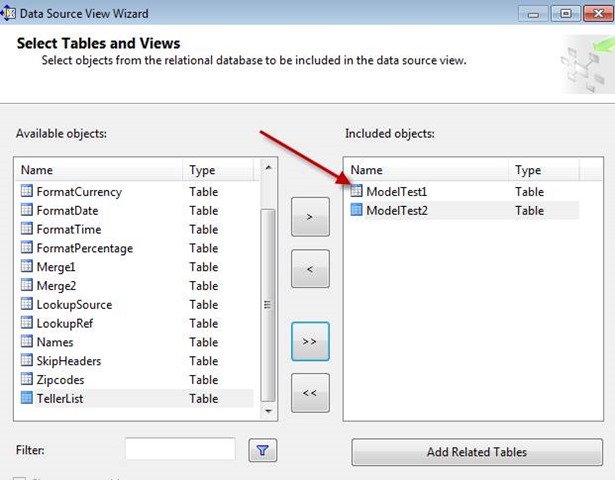The image size is (615, 480).
Task: Select FormatPercentage in available objects
Action: pyautogui.click(x=84, y=248)
